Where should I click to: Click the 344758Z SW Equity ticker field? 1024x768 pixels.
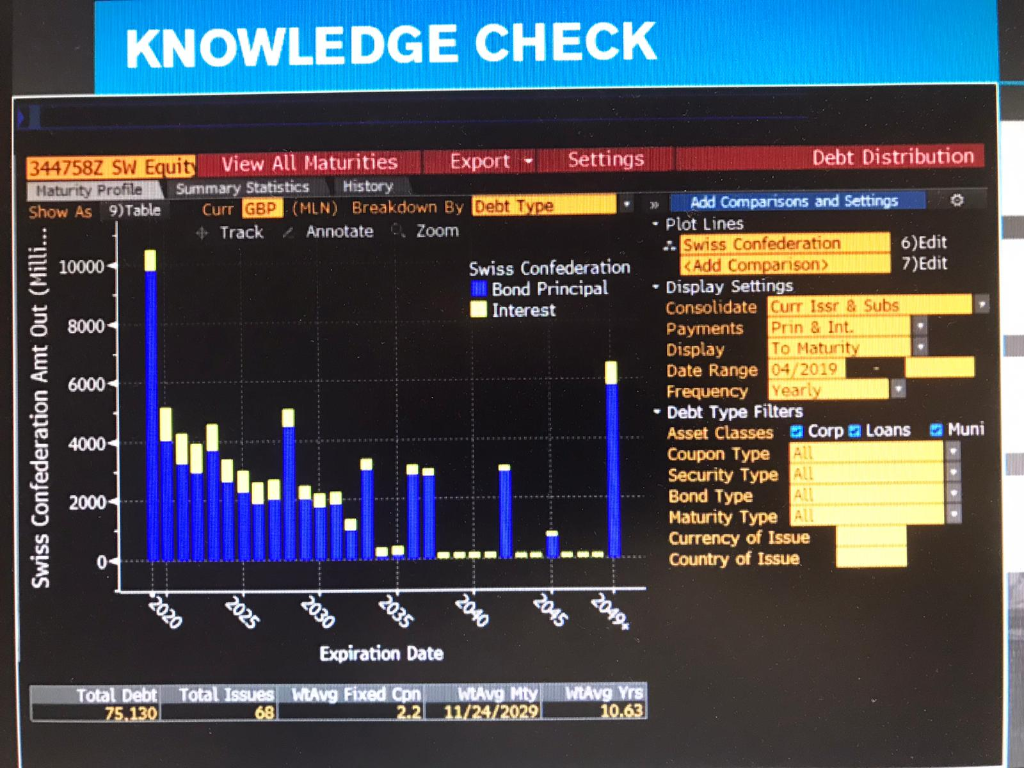[x=111, y=167]
